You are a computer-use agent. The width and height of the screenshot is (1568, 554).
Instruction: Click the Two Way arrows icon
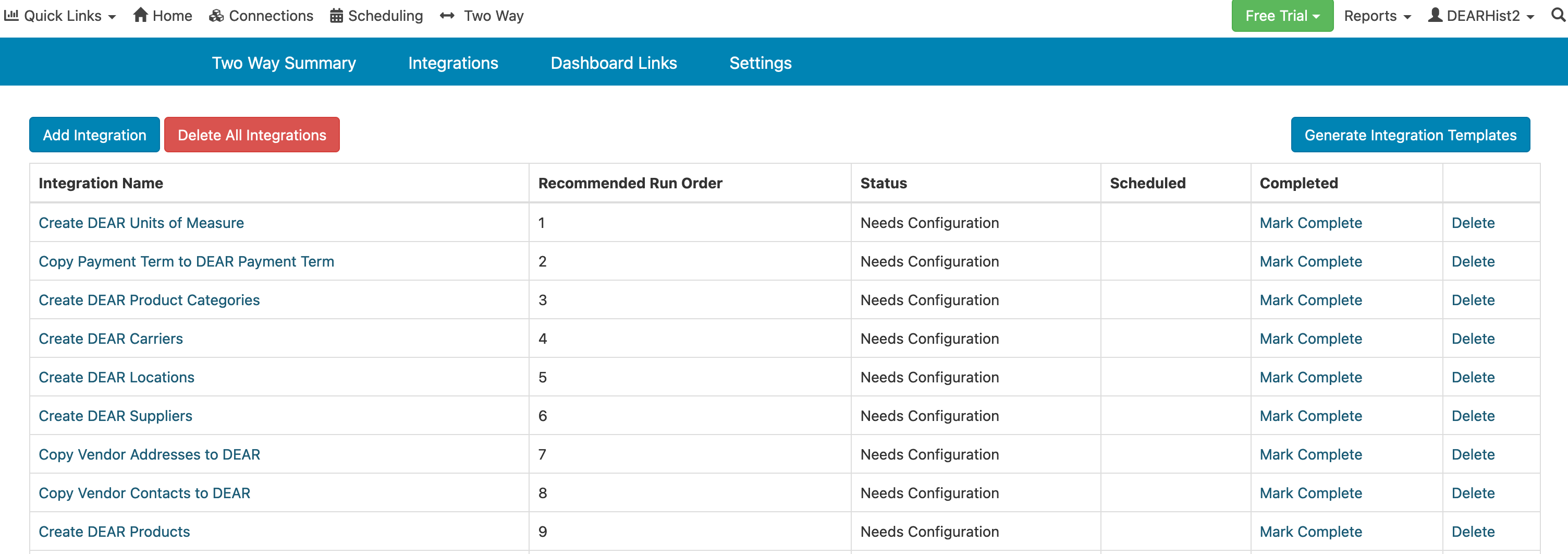point(447,15)
